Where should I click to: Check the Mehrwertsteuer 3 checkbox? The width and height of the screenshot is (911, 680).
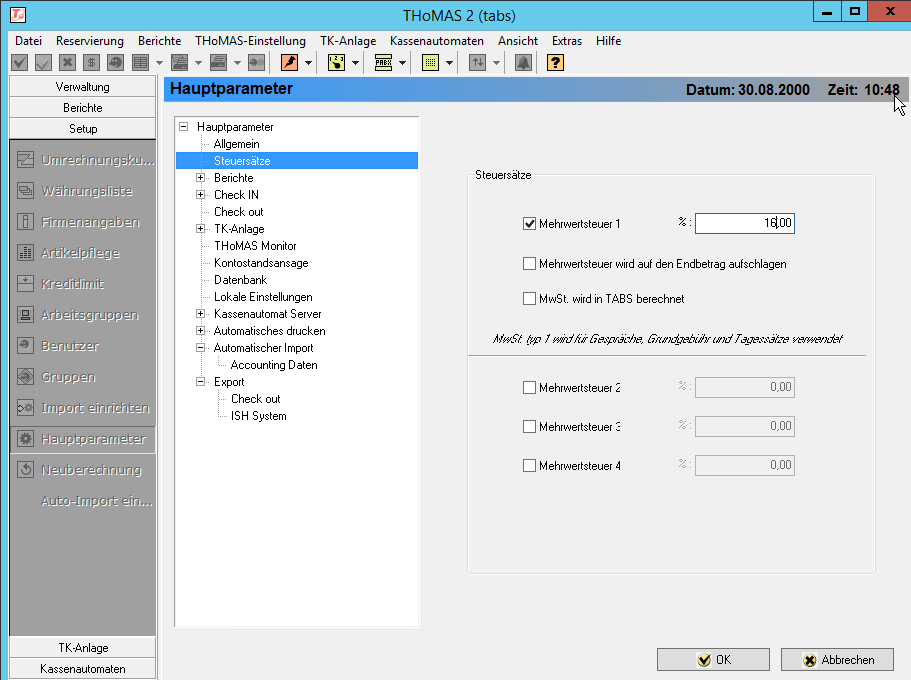pyautogui.click(x=529, y=427)
